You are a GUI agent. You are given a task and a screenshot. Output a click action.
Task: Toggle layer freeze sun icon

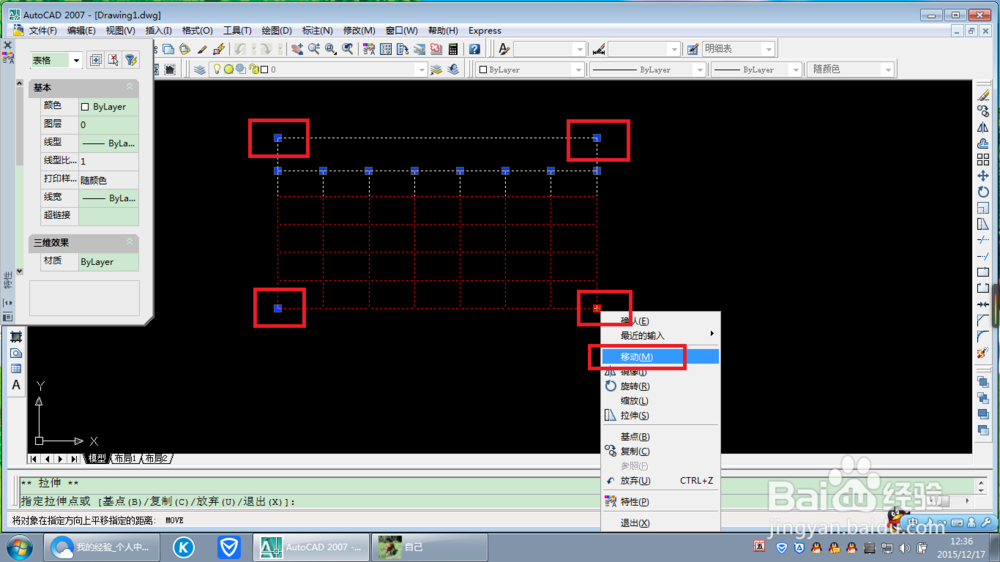pos(228,69)
